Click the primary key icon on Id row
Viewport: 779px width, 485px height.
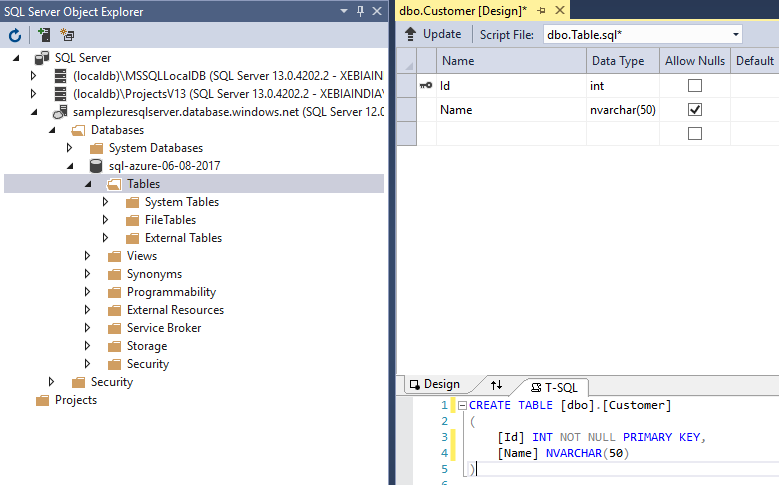426,85
